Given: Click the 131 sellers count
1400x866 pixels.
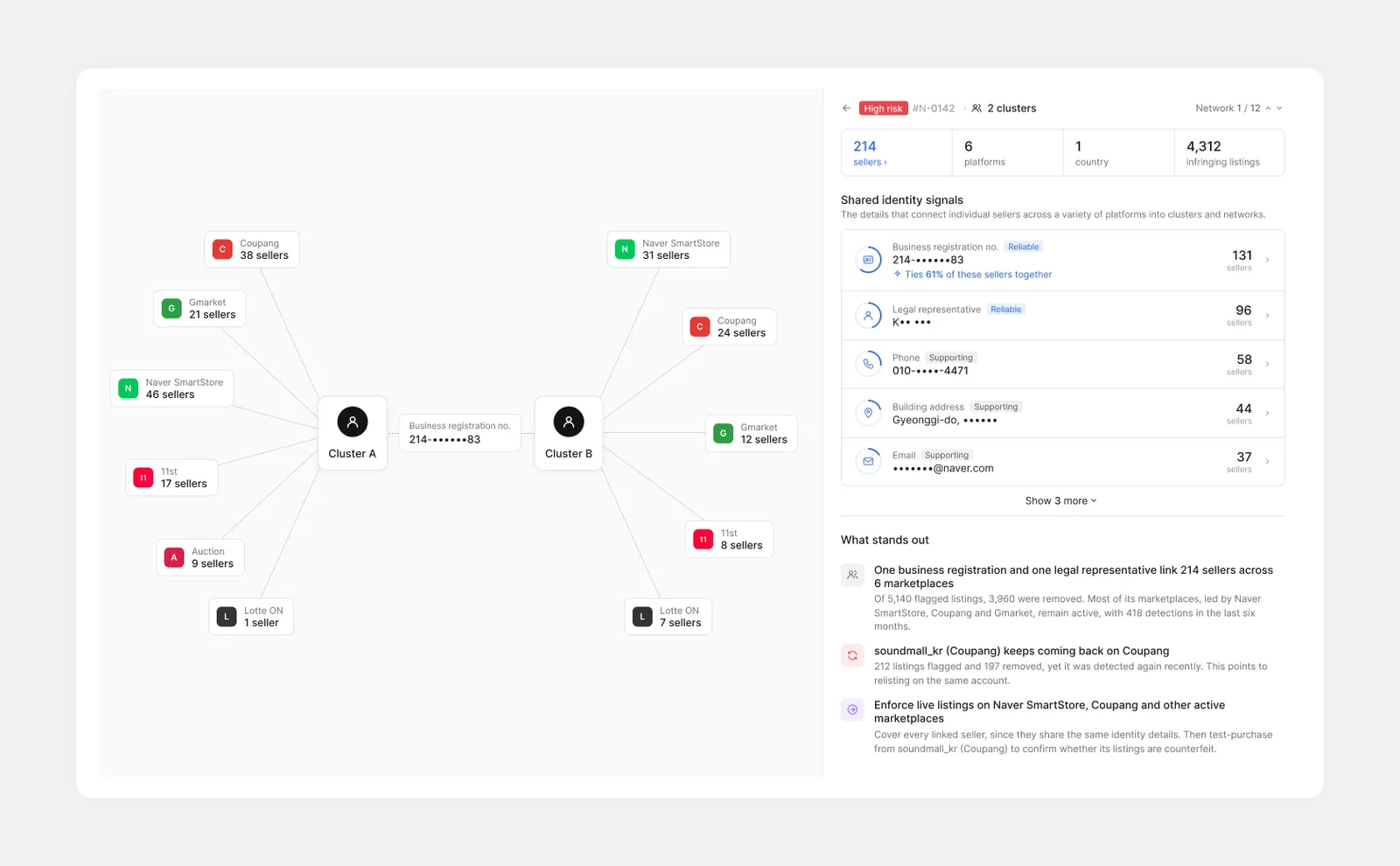Looking at the screenshot, I should (x=1242, y=260).
